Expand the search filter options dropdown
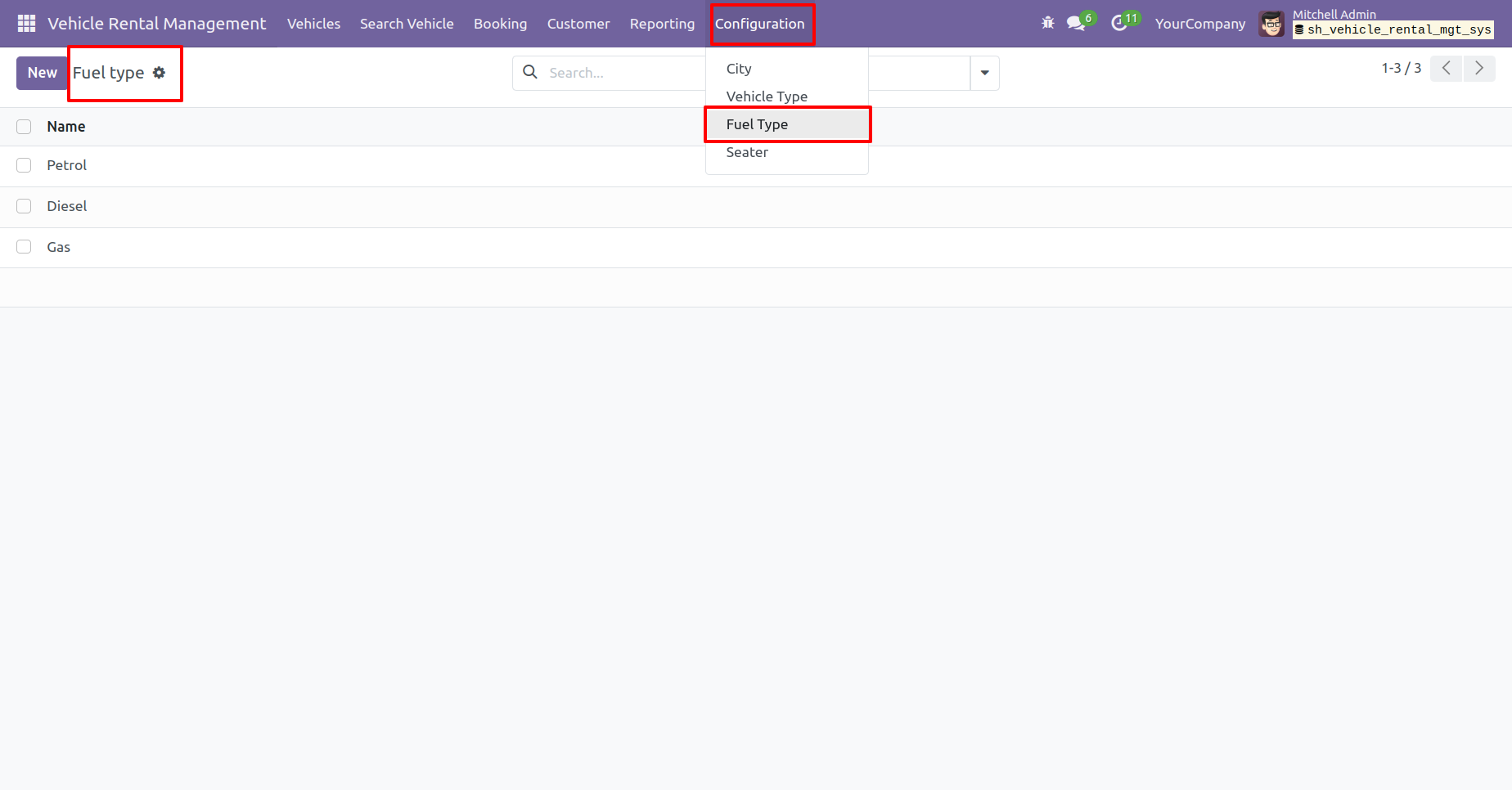This screenshot has width=1512, height=790. click(985, 73)
